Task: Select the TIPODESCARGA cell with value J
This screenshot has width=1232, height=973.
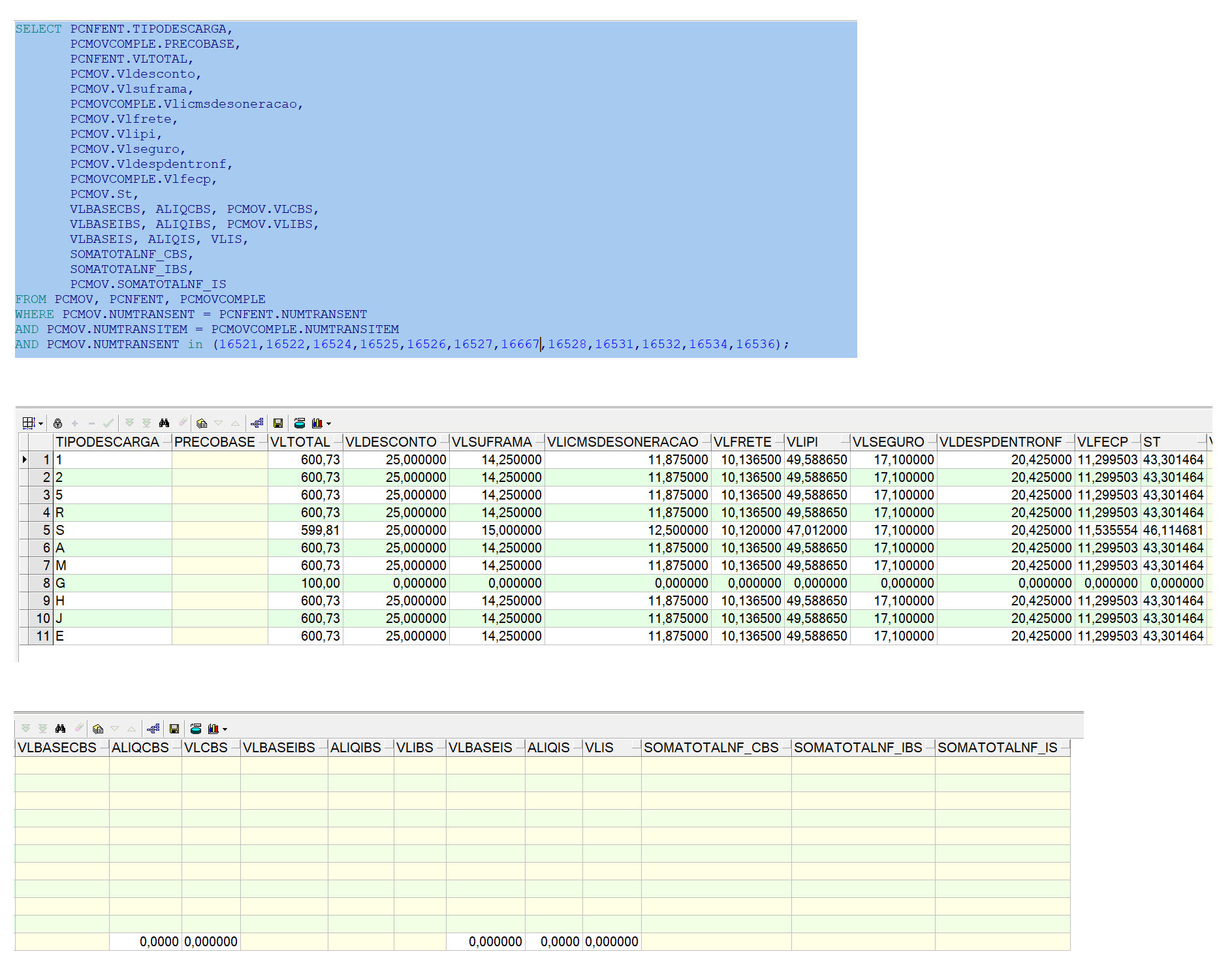Action: [112, 618]
